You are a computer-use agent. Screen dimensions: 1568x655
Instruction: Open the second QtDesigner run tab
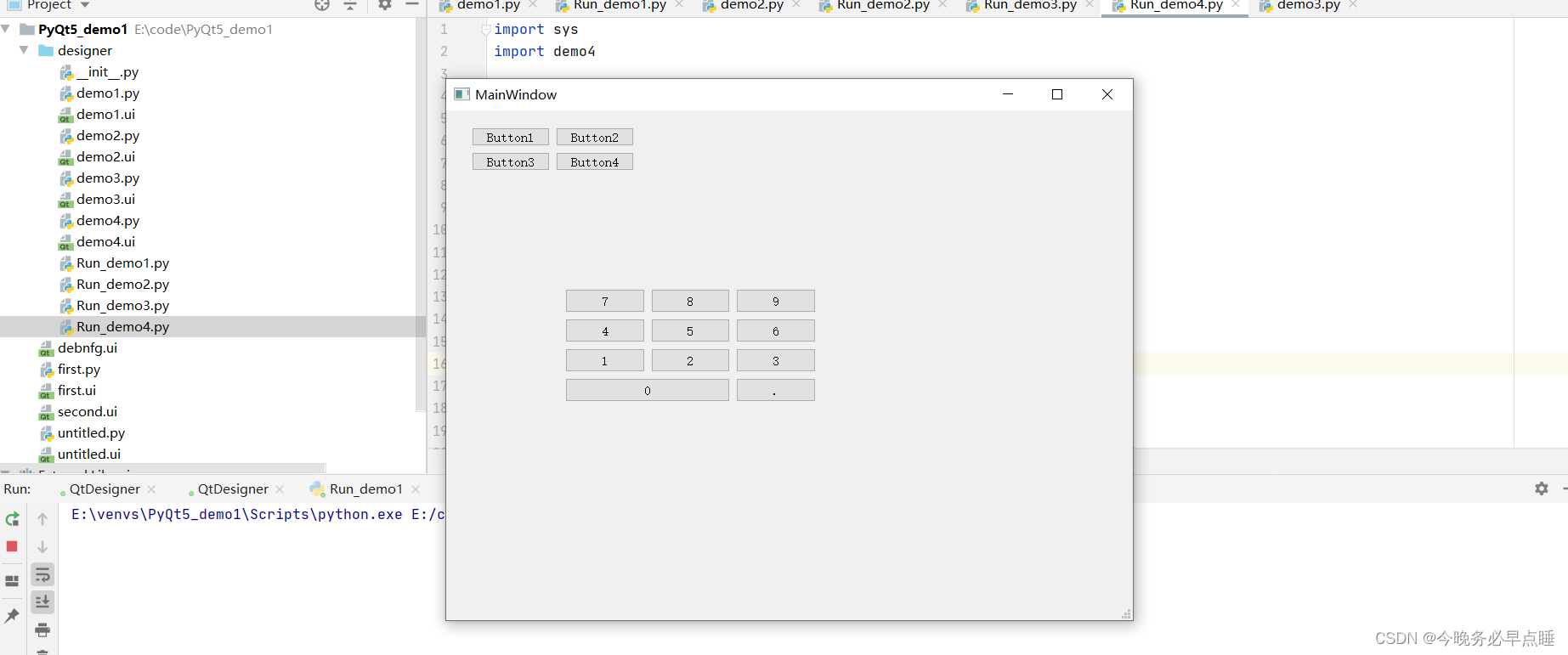coord(233,489)
